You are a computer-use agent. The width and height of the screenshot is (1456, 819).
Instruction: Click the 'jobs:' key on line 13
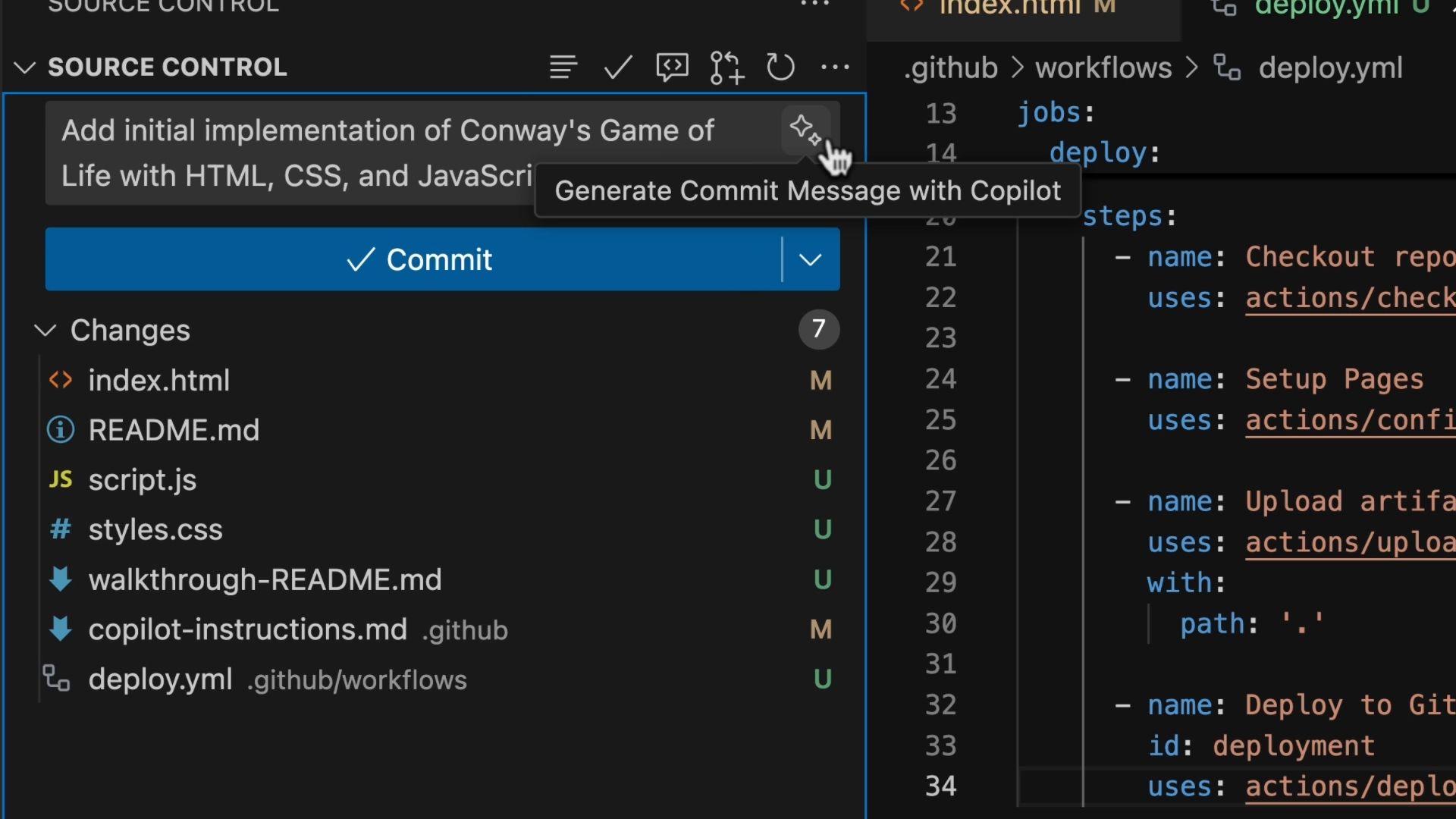1056,114
